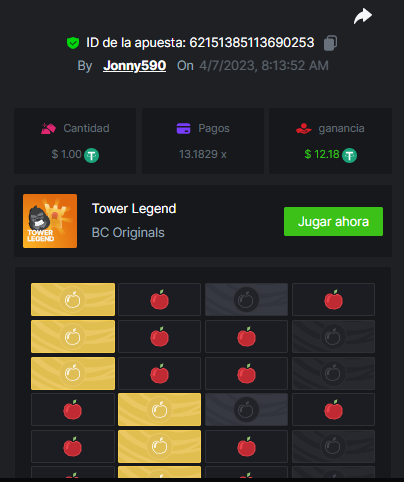Viewport: 404px width, 482px height.
Task: Click the purple Pagos card icon
Action: pos(183,129)
